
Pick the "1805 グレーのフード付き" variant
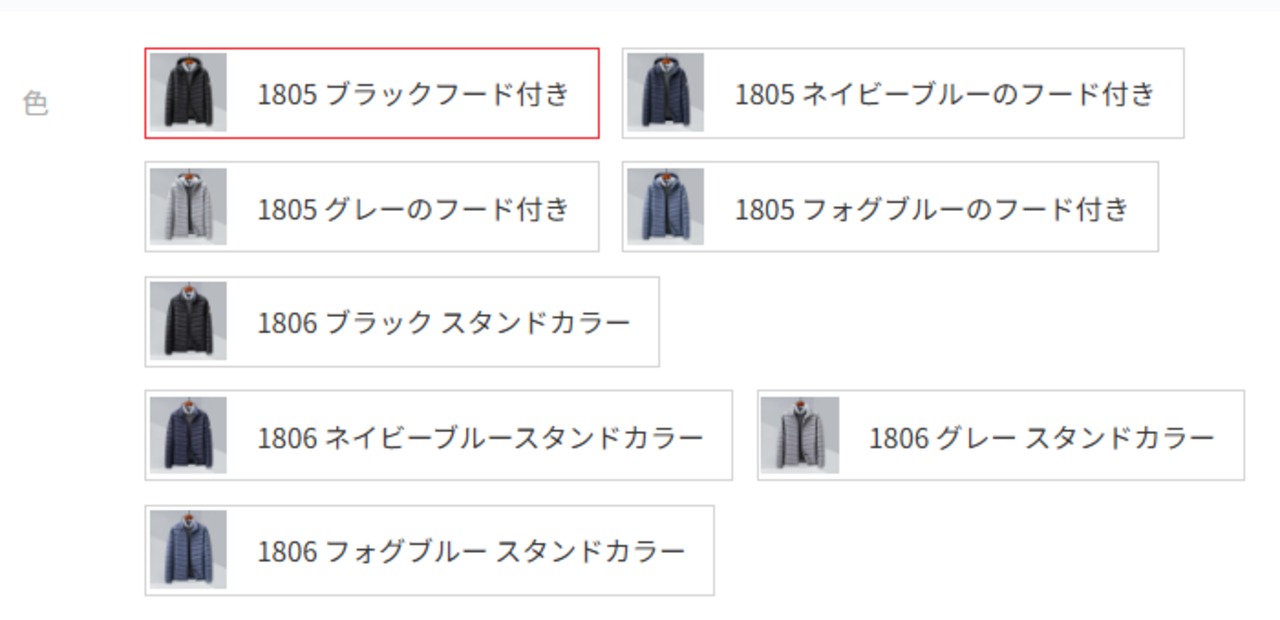[413, 208]
